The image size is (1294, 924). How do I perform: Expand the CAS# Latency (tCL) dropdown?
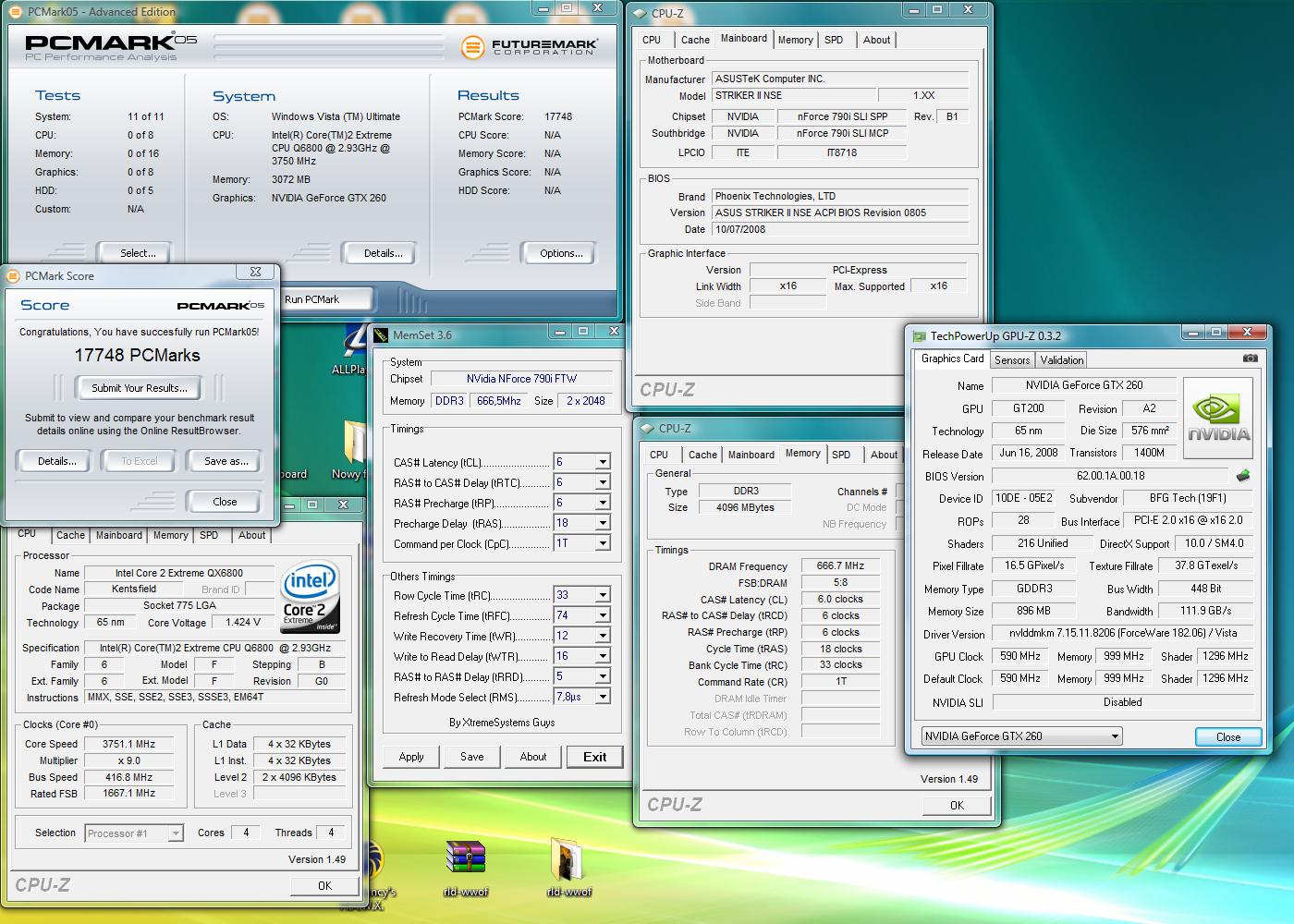pos(603,462)
